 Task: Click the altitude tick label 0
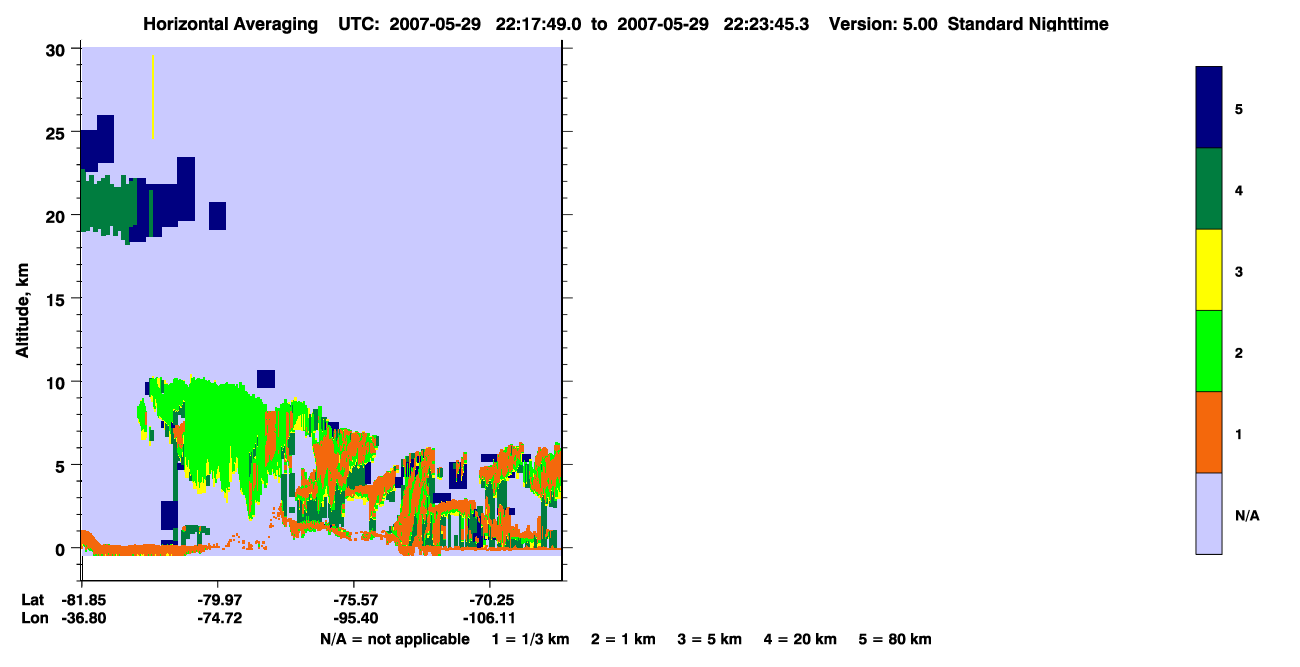tap(62, 548)
